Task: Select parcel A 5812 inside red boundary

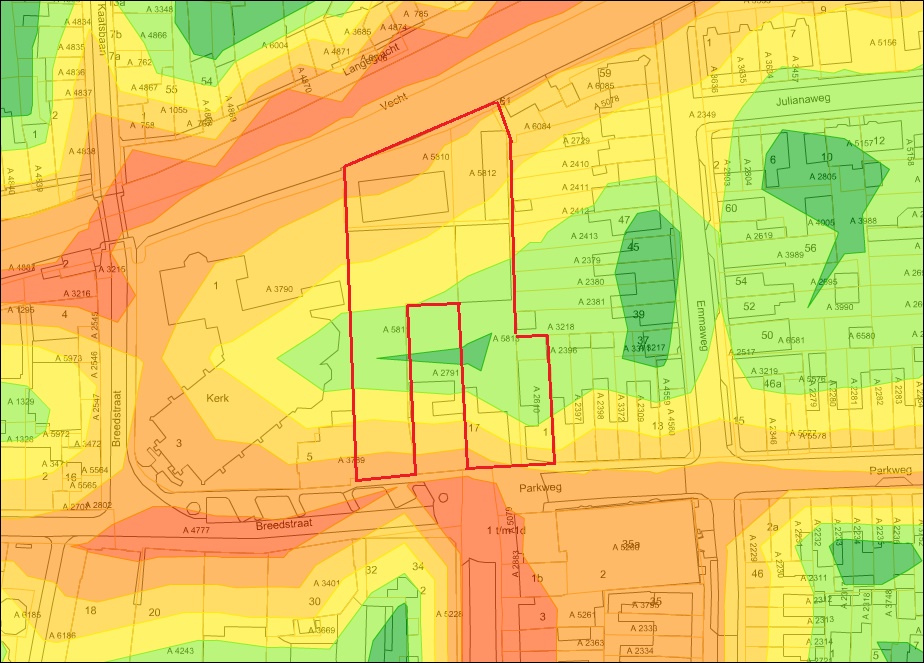Action: 483,173
